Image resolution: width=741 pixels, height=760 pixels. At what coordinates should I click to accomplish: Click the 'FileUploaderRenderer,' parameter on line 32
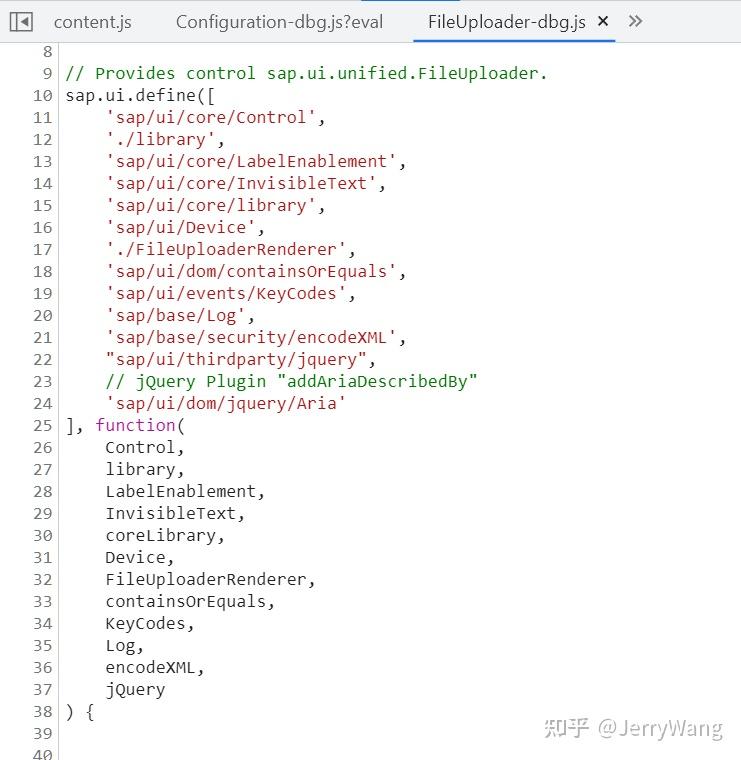(210, 580)
